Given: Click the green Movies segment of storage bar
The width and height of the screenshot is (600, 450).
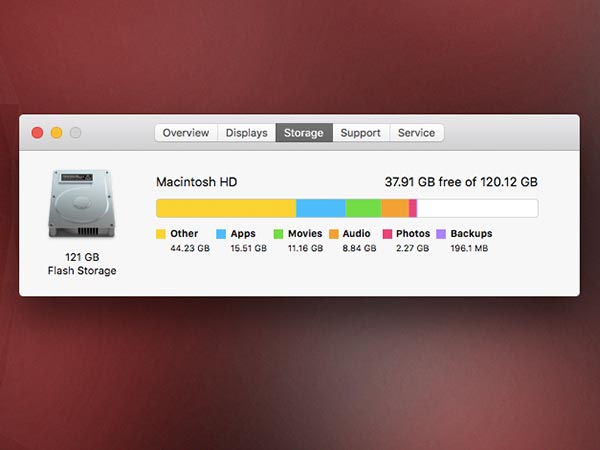Looking at the screenshot, I should point(364,208).
